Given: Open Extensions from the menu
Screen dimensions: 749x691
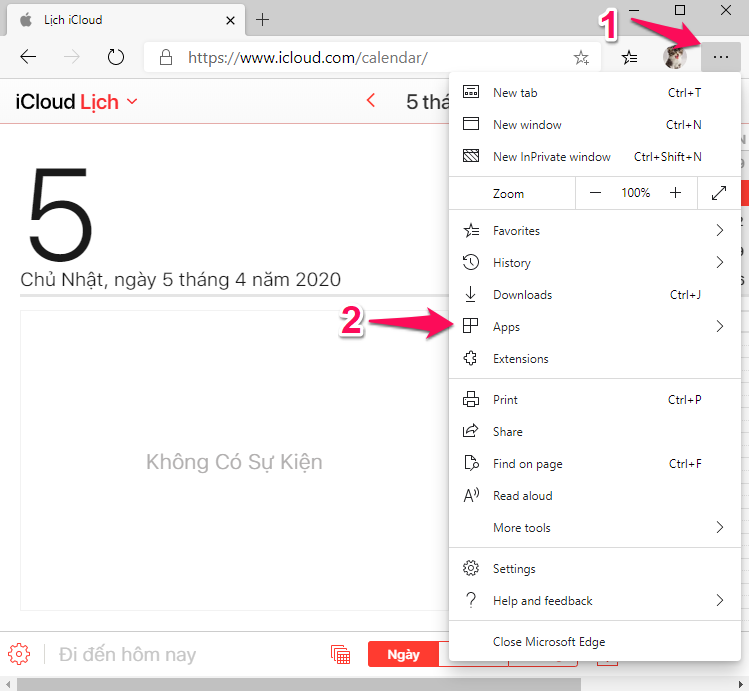Looking at the screenshot, I should click(x=595, y=359).
